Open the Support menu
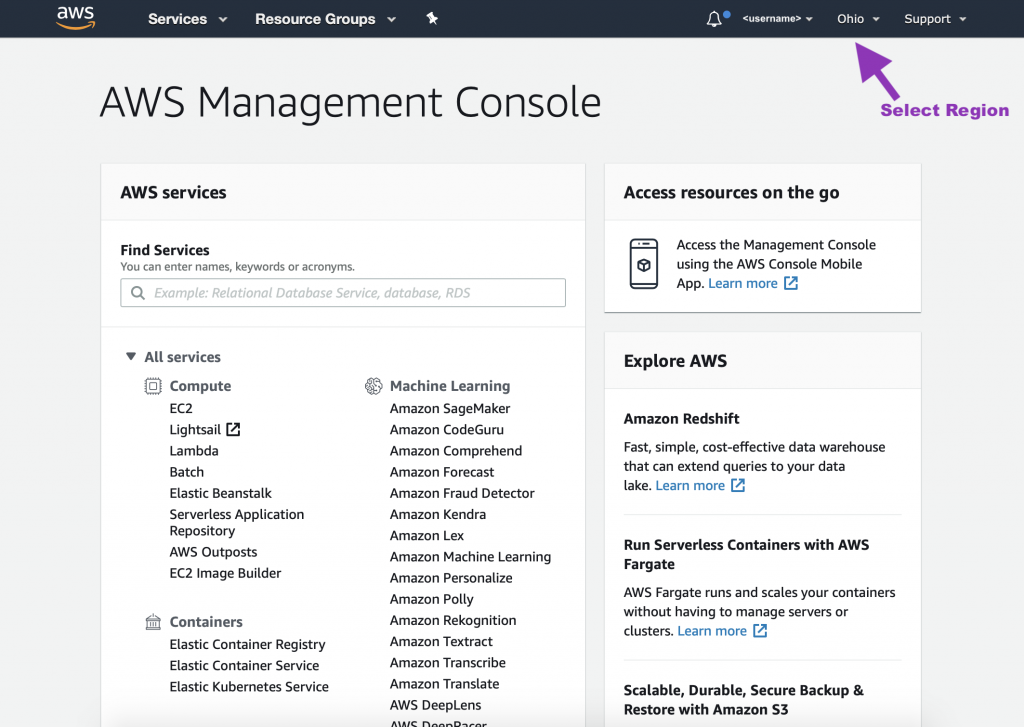 tap(935, 19)
